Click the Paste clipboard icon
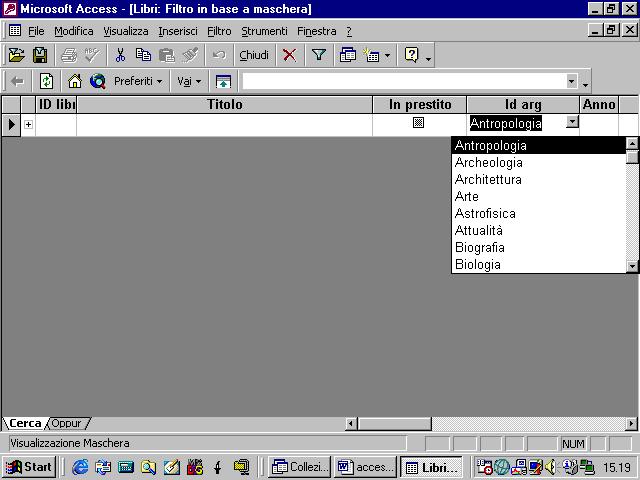640x480 pixels. click(167, 55)
